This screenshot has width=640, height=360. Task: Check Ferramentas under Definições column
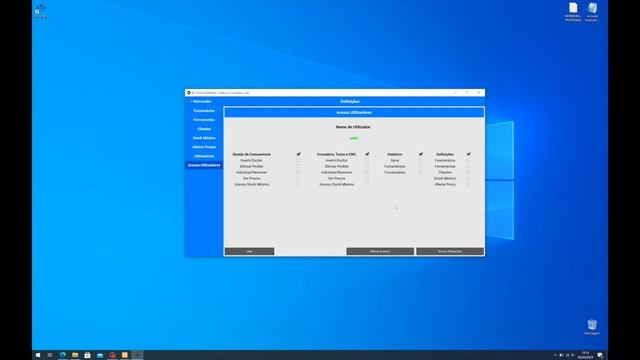[x=468, y=167]
